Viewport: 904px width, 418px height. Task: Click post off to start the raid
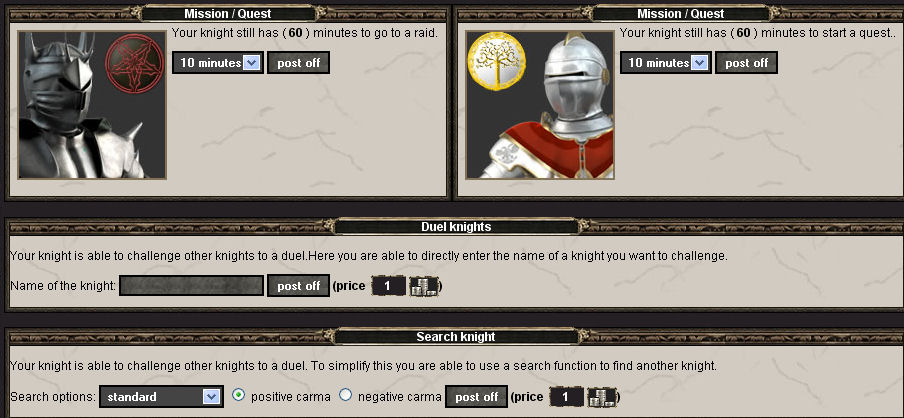299,63
